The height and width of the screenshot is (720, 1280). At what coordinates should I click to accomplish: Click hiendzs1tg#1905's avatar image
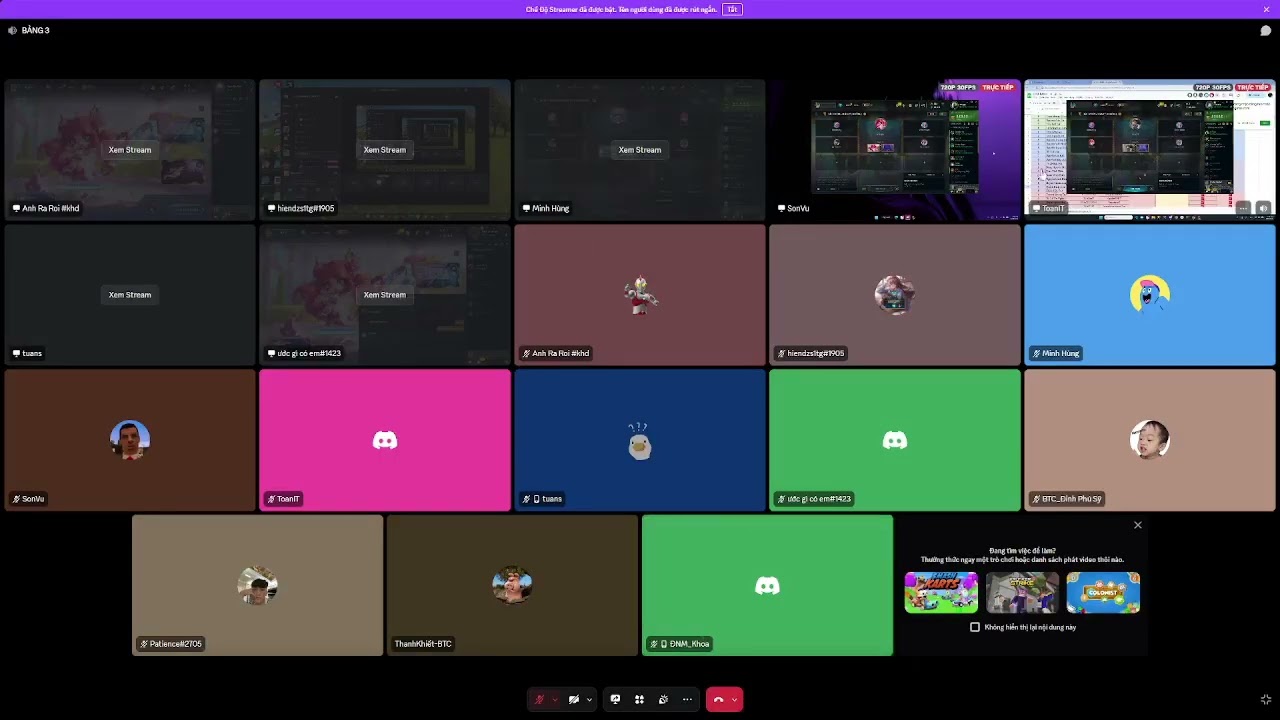coord(895,295)
